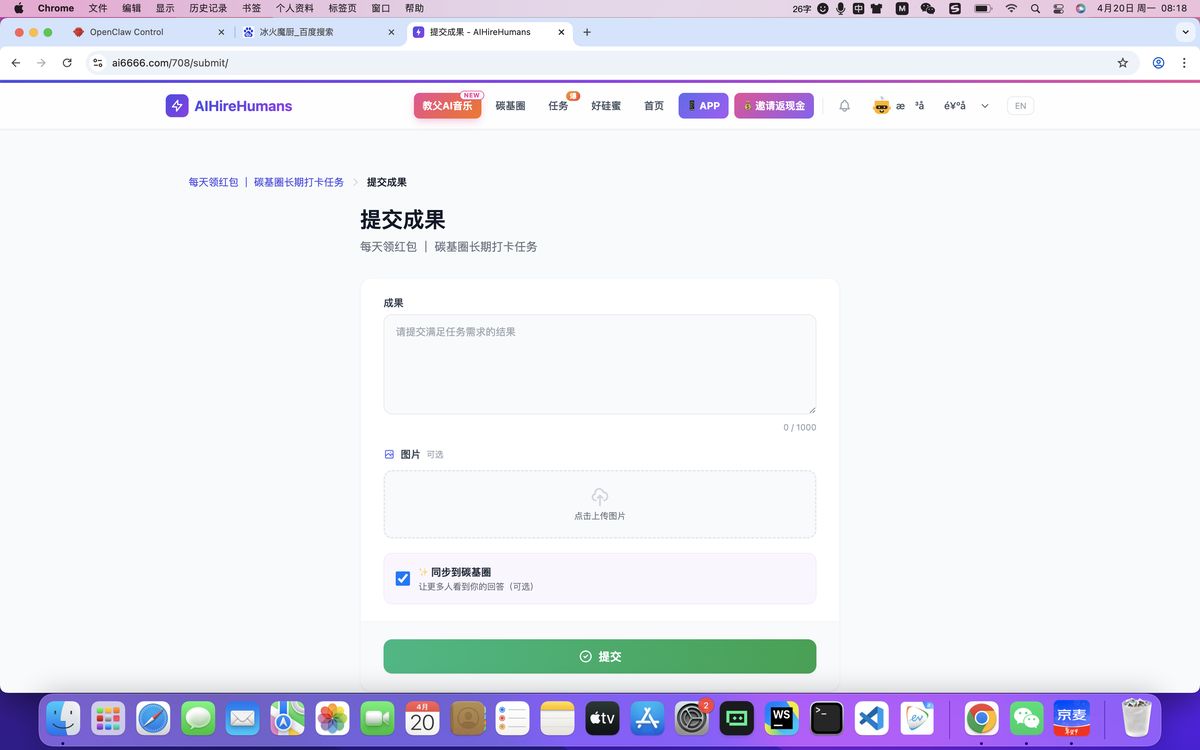Open the Chrome profile icon
Image resolution: width=1200 pixels, height=750 pixels.
[x=1158, y=63]
